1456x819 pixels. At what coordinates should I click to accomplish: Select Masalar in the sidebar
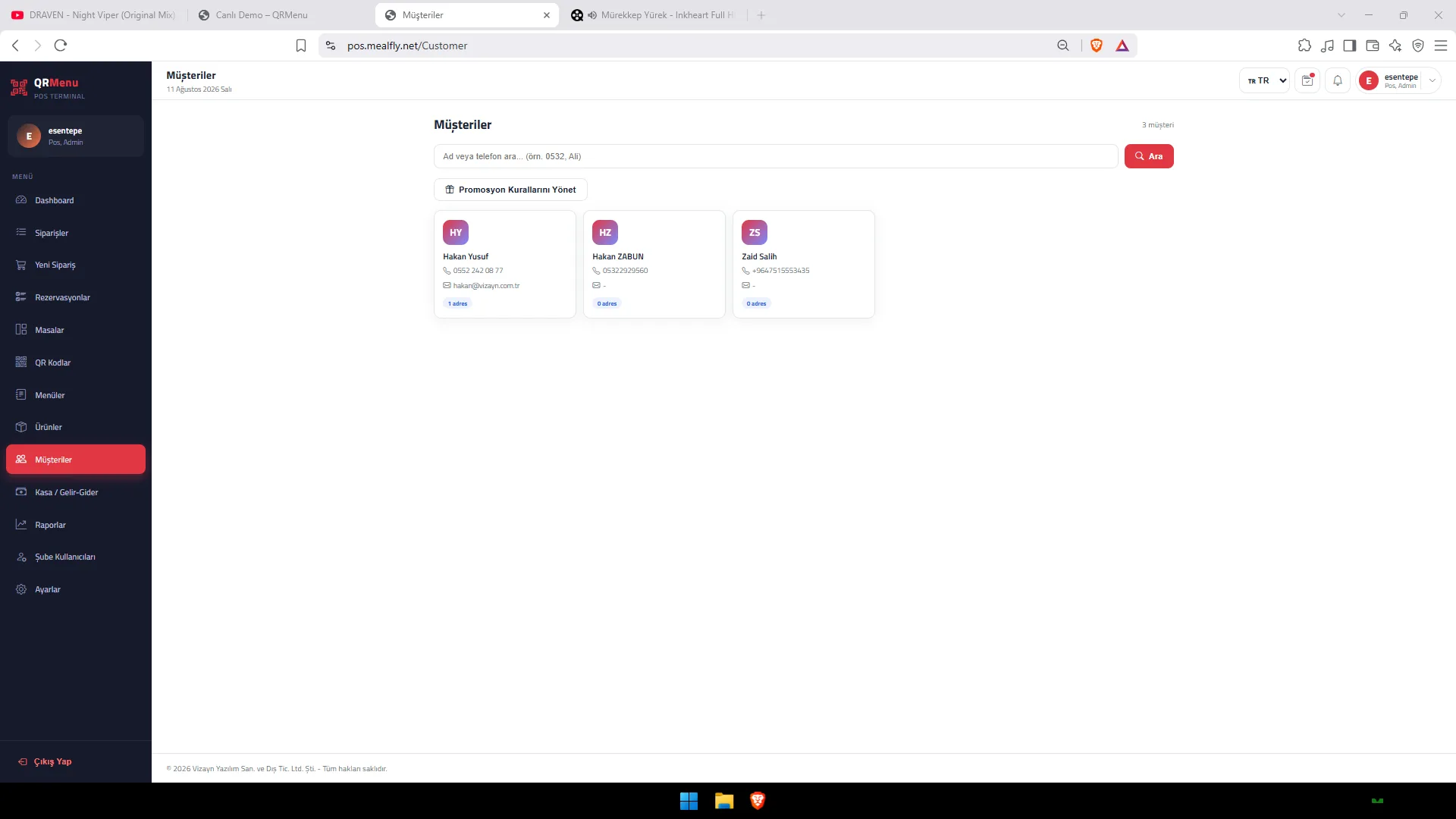click(x=76, y=330)
